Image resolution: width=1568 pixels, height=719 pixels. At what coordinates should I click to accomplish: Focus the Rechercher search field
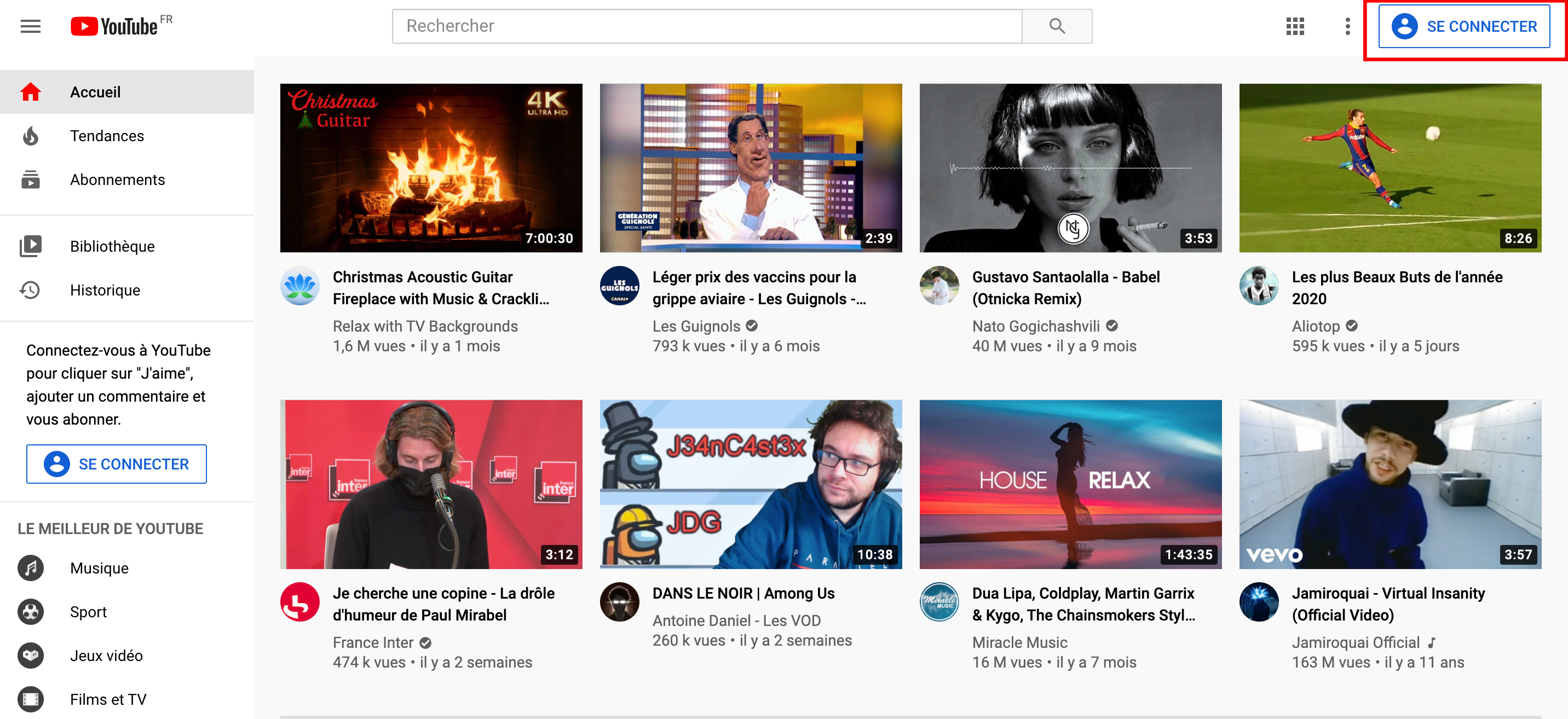[707, 26]
